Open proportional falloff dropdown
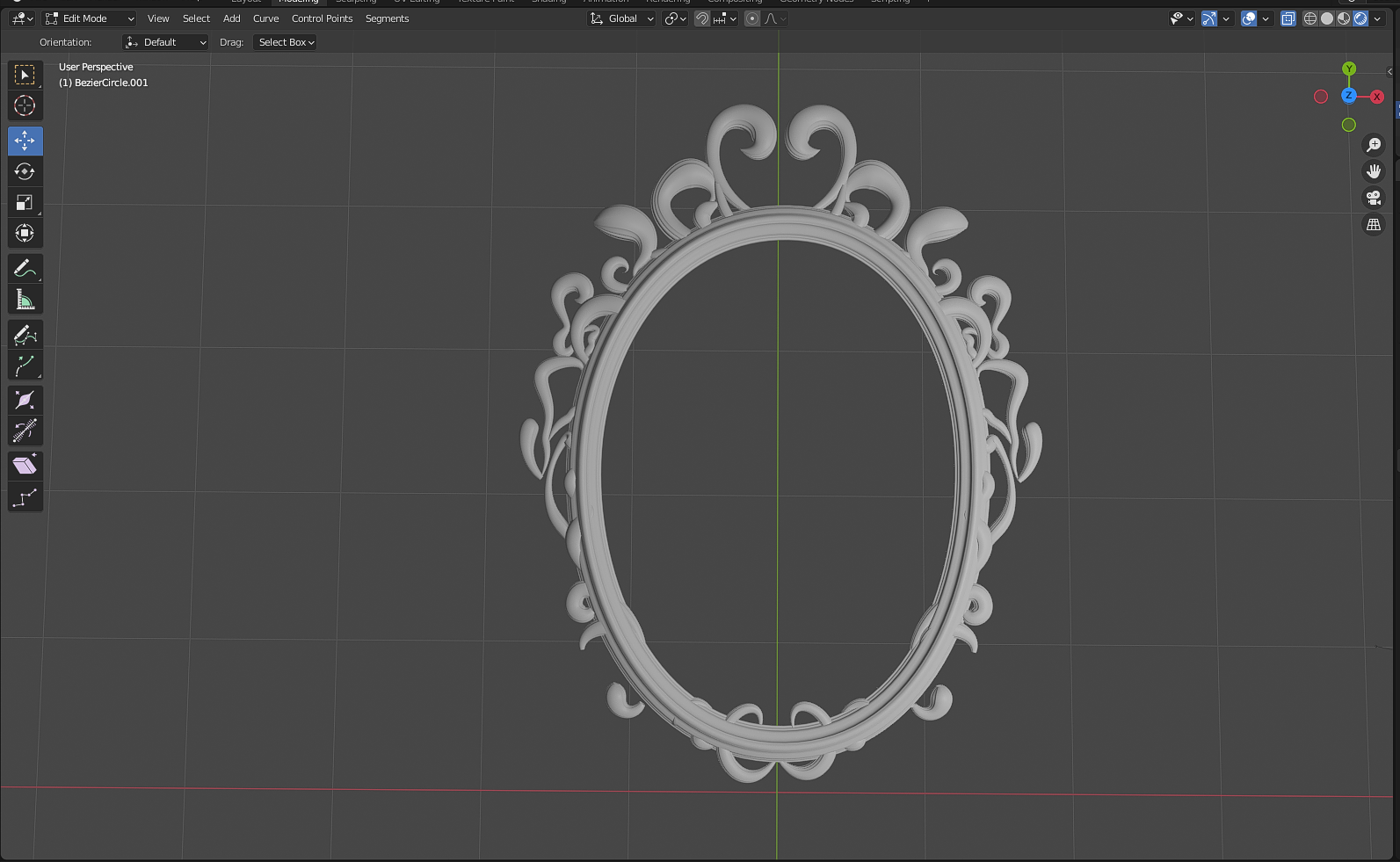Image resolution: width=1400 pixels, height=862 pixels. (775, 18)
